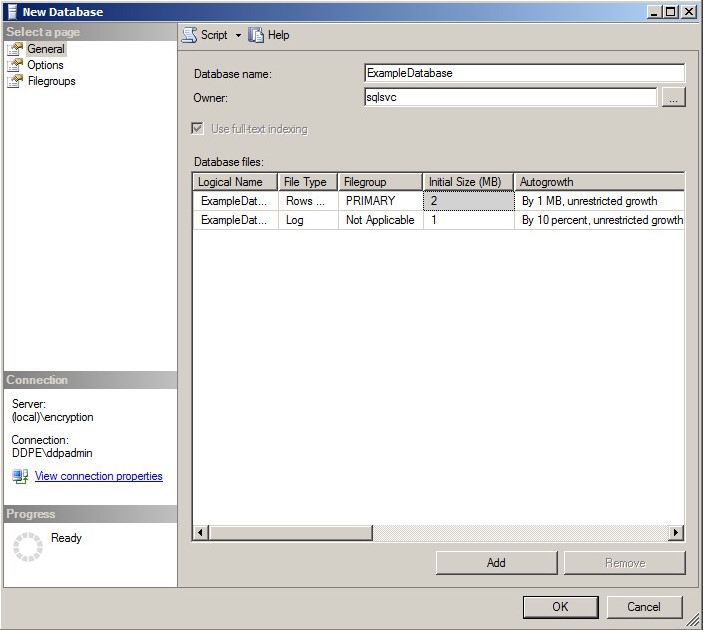Close the New Database window
Viewport: 703px width, 630px height.
click(689, 12)
